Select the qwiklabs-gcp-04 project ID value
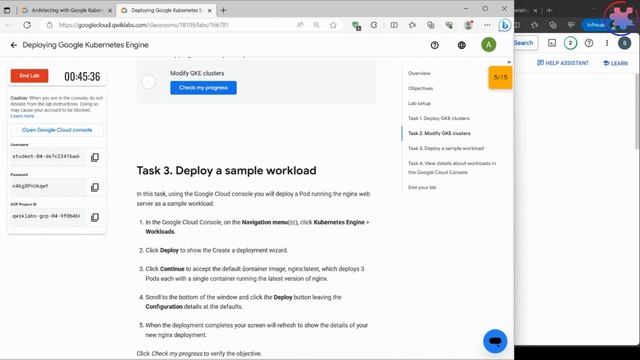The width and height of the screenshot is (640, 360). pyautogui.click(x=47, y=216)
